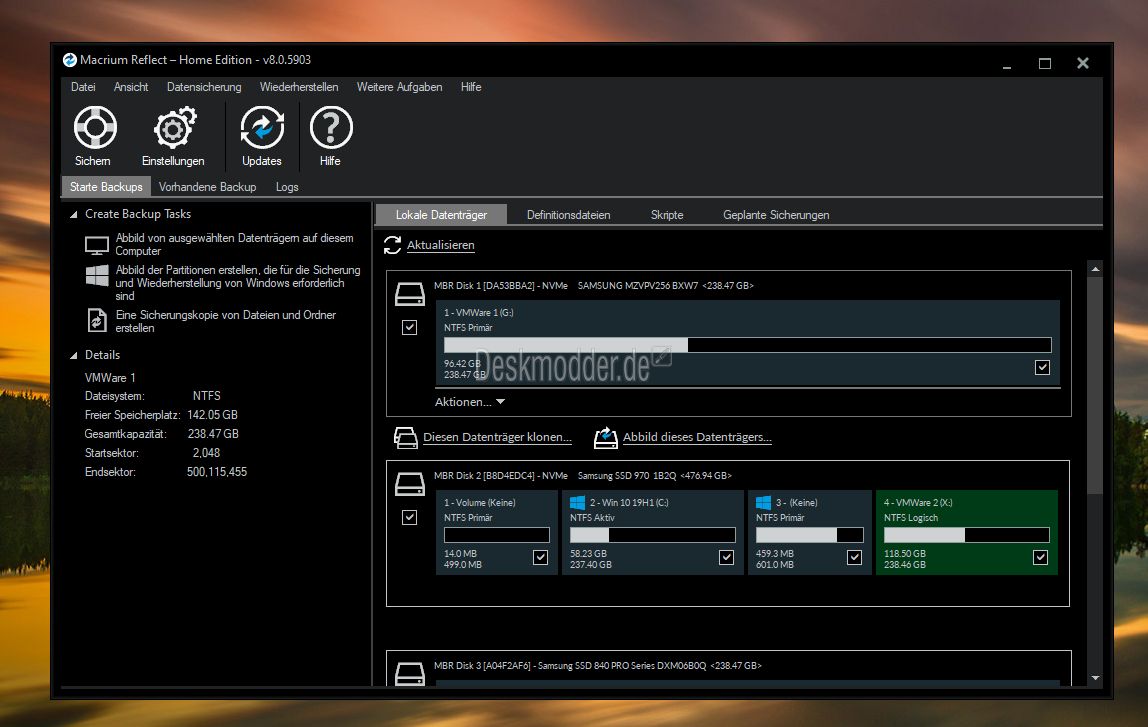Click the Endsektor value 500,115,455

(x=217, y=472)
